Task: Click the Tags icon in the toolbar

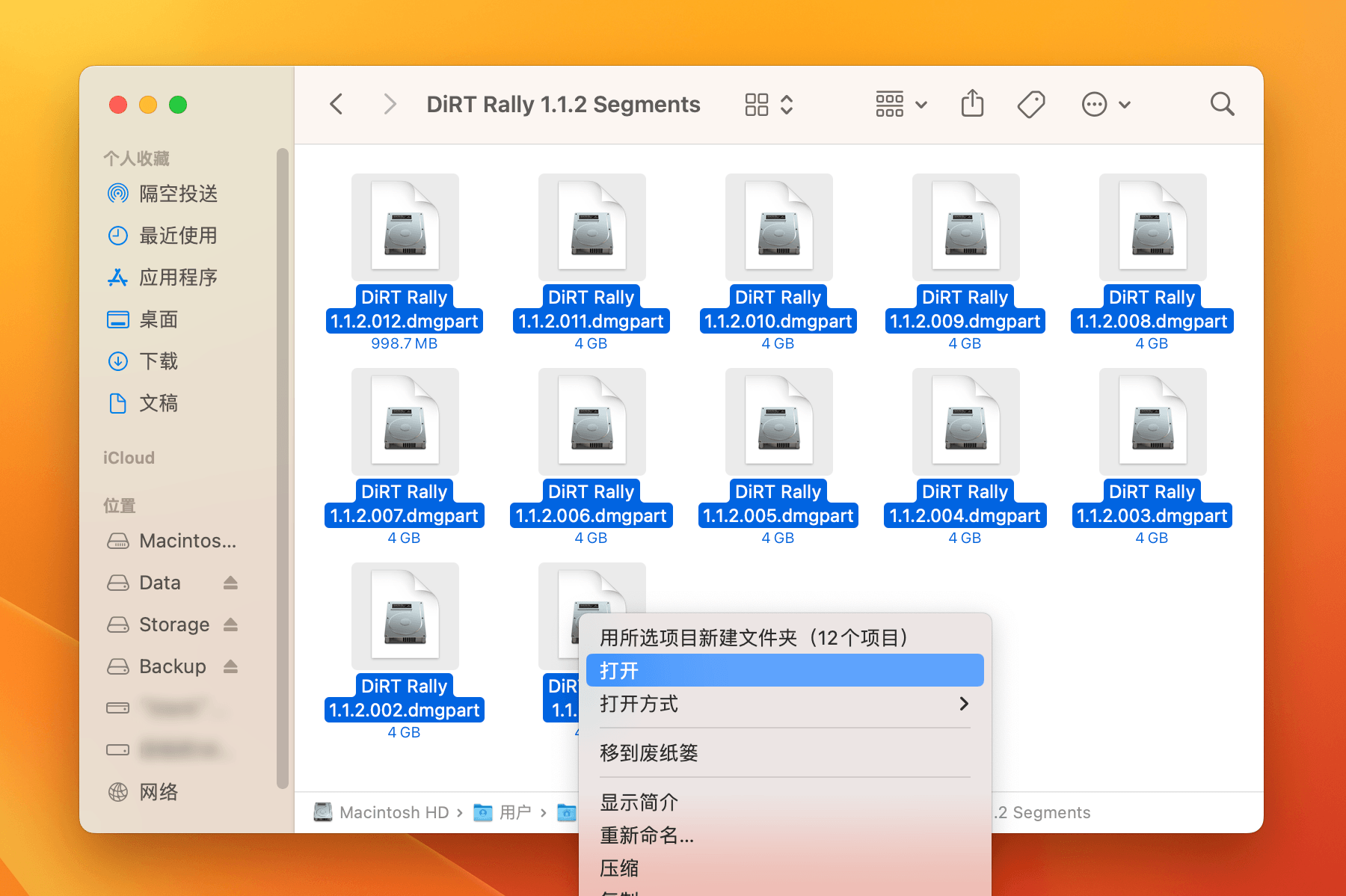Action: point(1030,104)
